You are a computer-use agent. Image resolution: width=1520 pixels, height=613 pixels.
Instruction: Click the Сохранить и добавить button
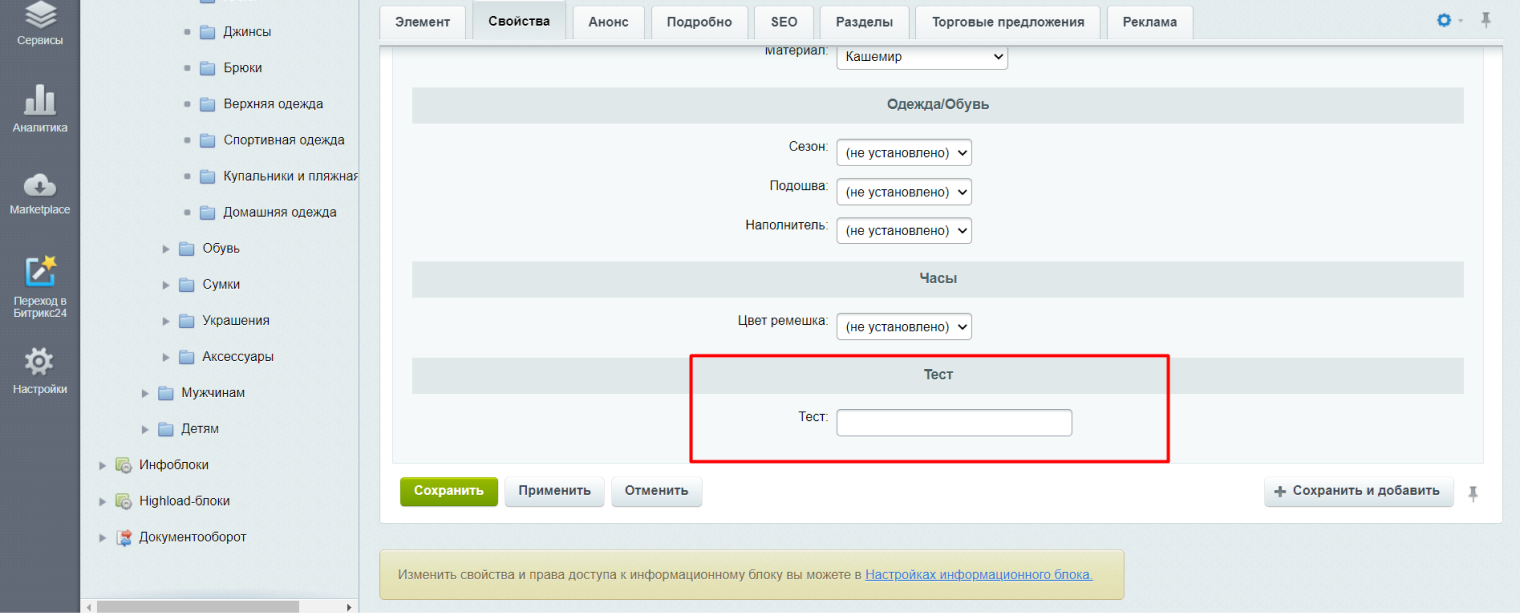click(x=1358, y=491)
